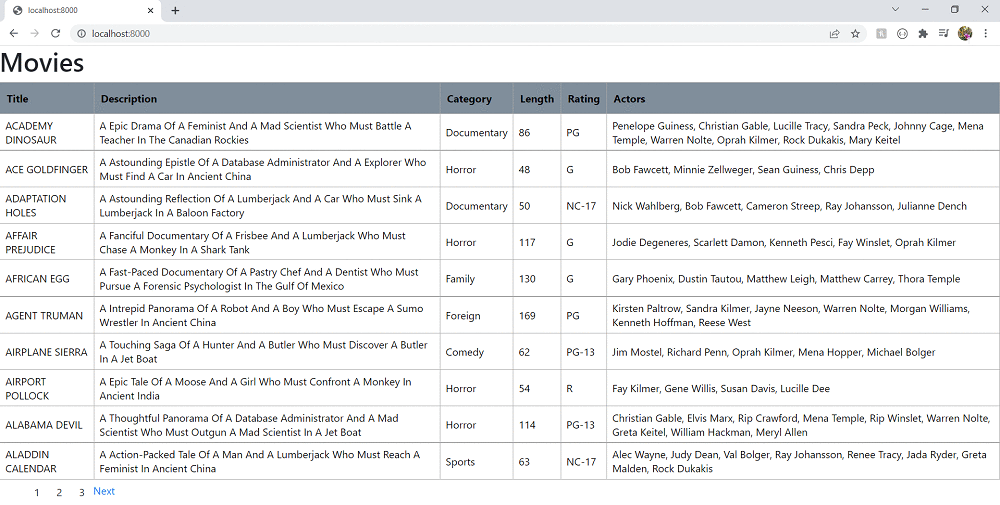Click the Sports category cell
The width and height of the screenshot is (1000, 505).
(x=476, y=462)
